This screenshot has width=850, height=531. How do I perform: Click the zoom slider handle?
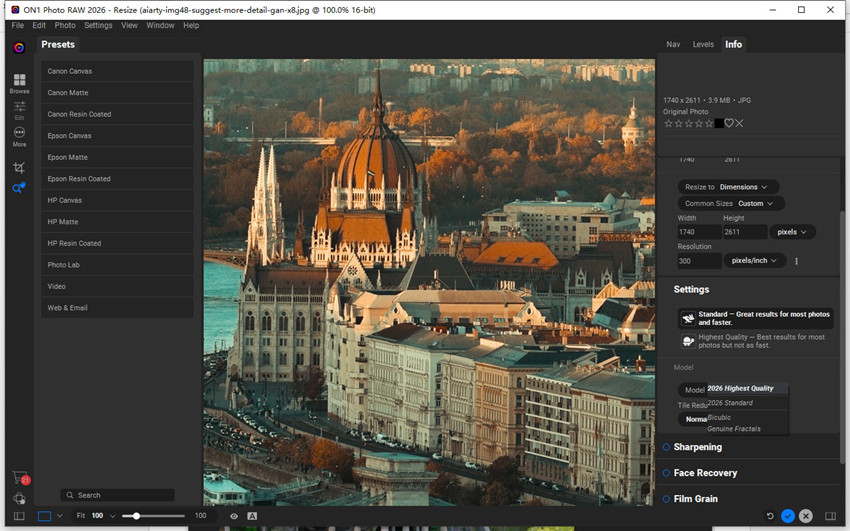pyautogui.click(x=136, y=516)
